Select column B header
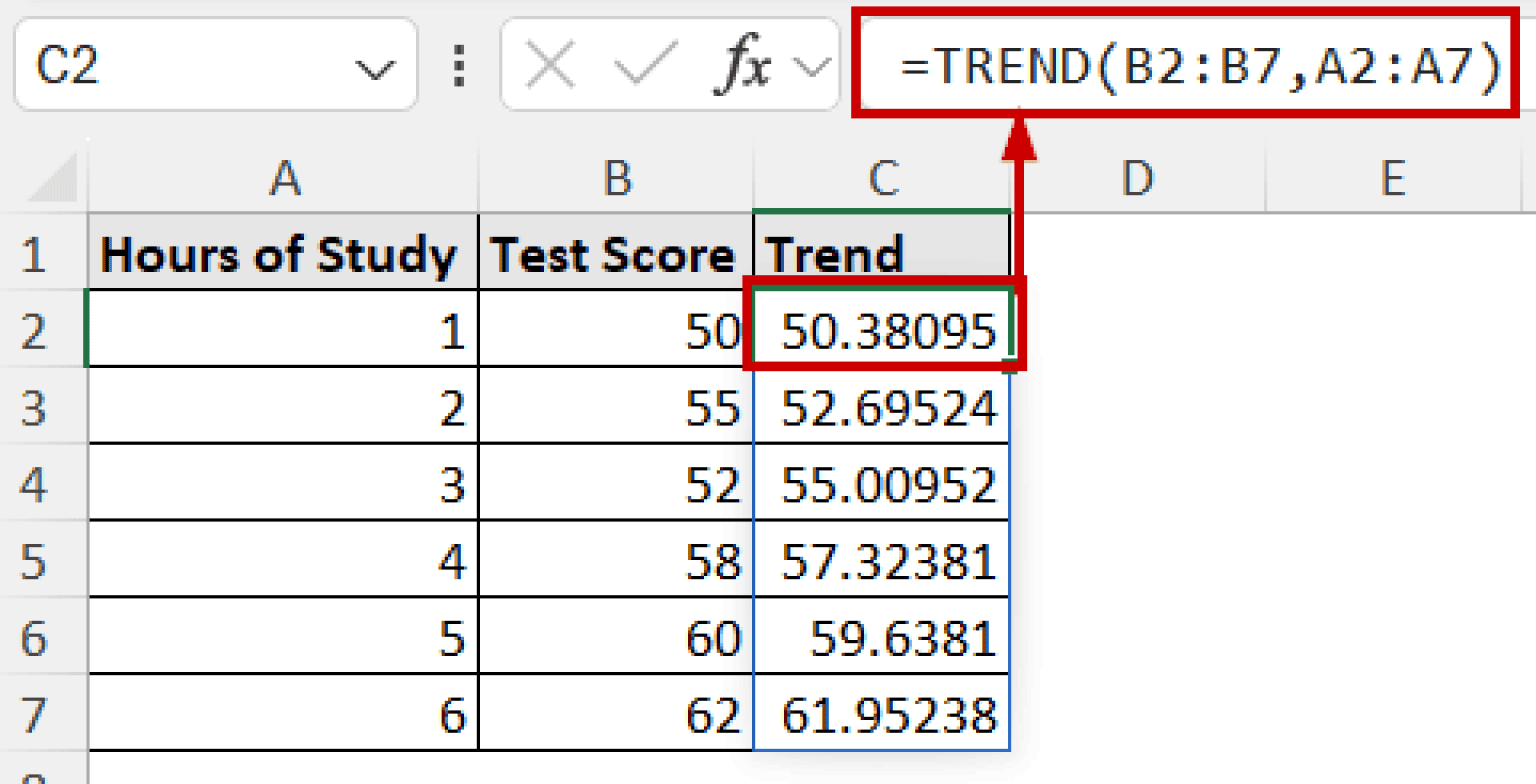The height and width of the screenshot is (784, 1536). [616, 179]
